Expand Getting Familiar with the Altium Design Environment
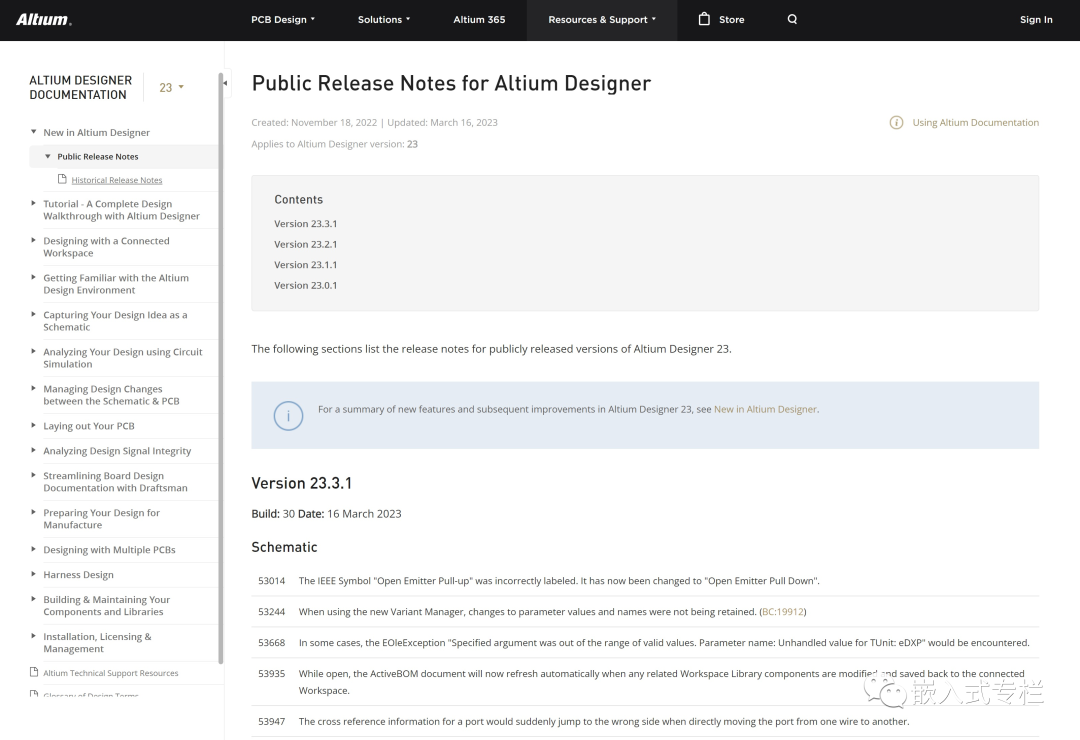 tap(33, 278)
